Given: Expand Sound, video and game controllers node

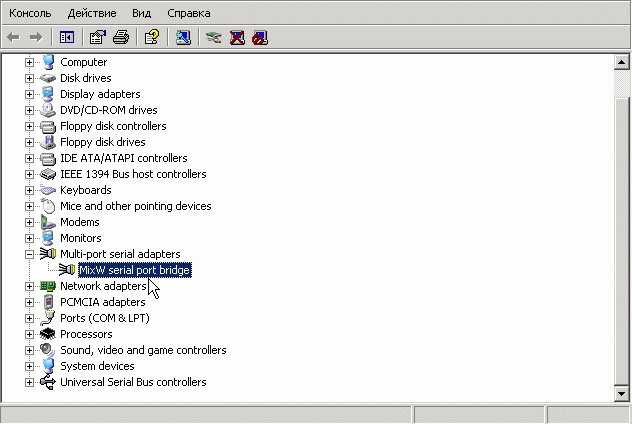Looking at the screenshot, I should coord(29,350).
